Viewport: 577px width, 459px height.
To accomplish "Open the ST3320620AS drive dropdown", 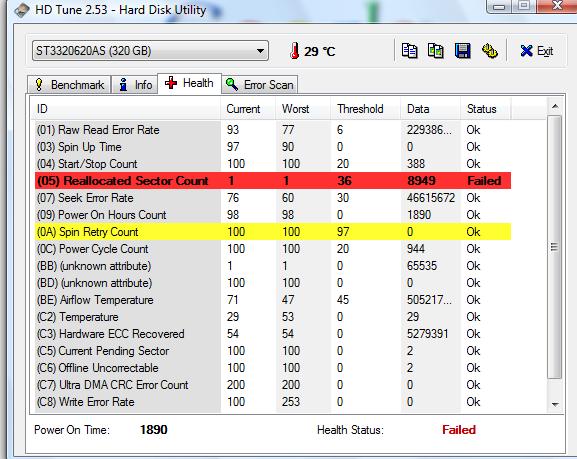I will coord(150,51).
